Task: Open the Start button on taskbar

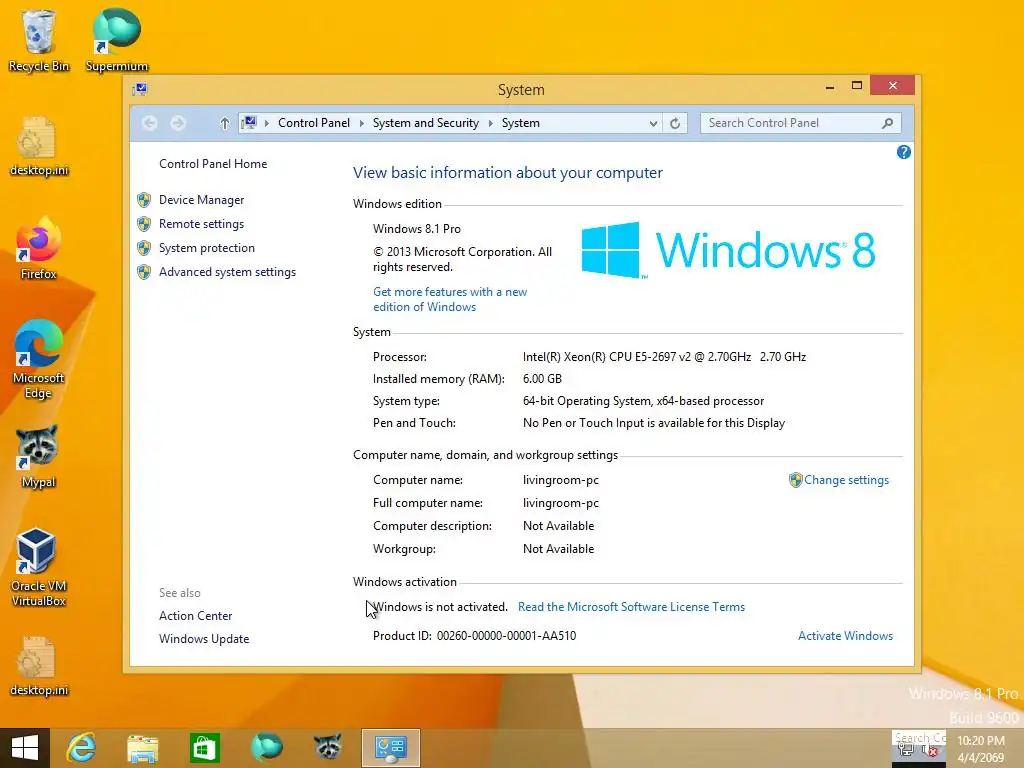Action: tap(25, 748)
